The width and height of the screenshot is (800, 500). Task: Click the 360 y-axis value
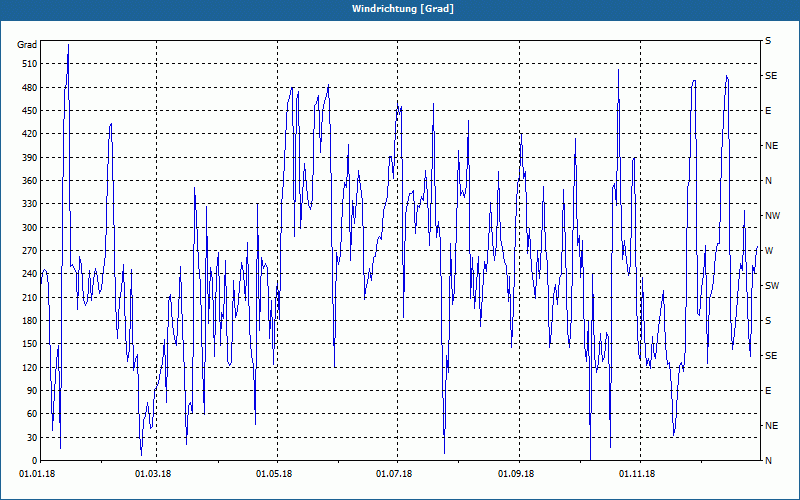(30, 181)
